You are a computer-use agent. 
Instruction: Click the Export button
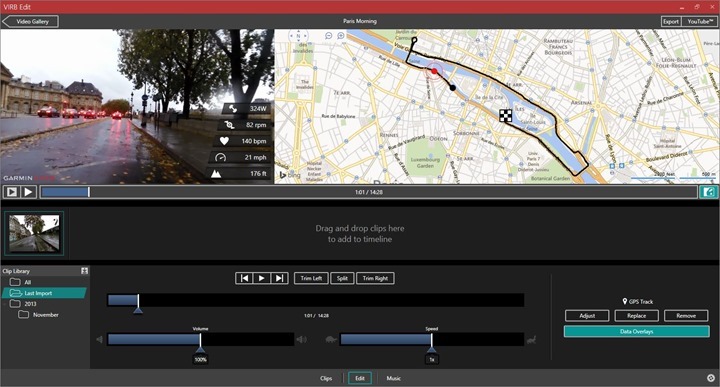[x=671, y=21]
